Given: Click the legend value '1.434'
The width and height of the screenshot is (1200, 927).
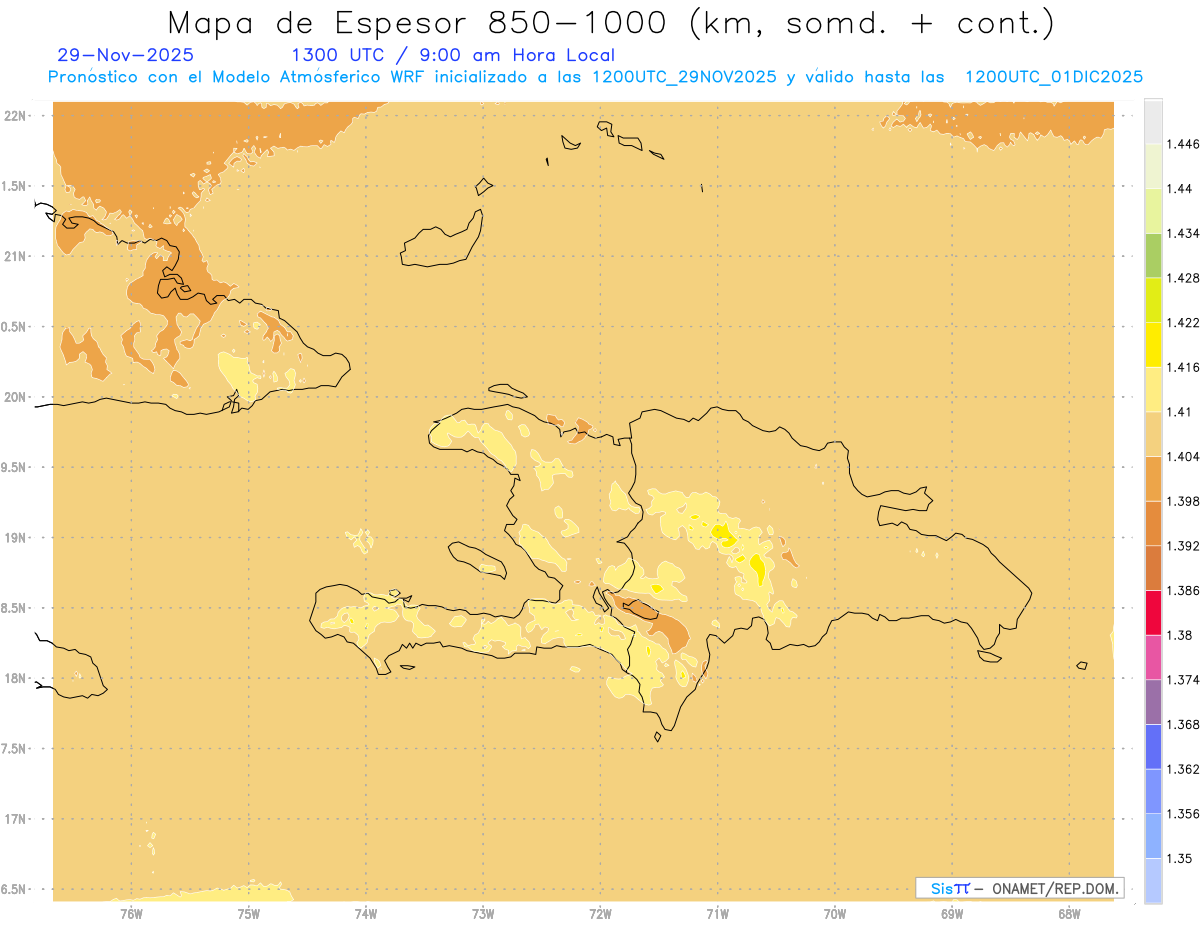Looking at the screenshot, I should click(x=1183, y=233).
